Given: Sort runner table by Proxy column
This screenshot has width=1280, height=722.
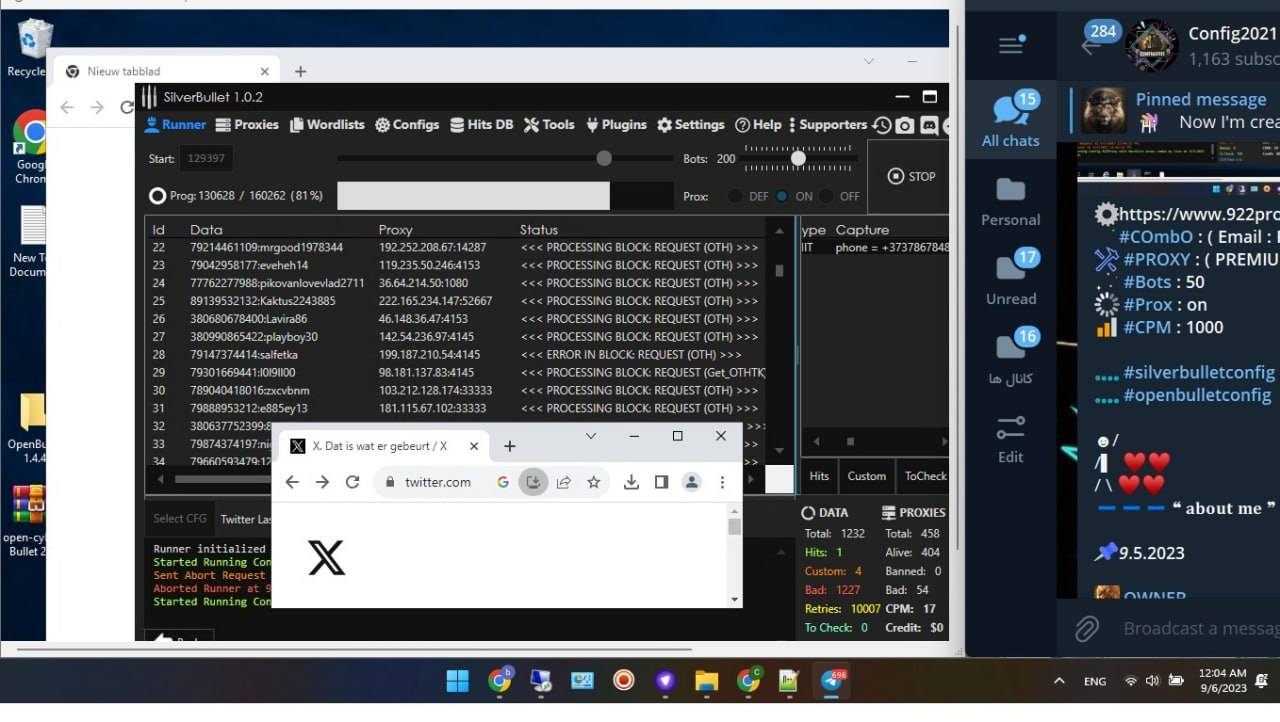Looking at the screenshot, I should click(395, 229).
